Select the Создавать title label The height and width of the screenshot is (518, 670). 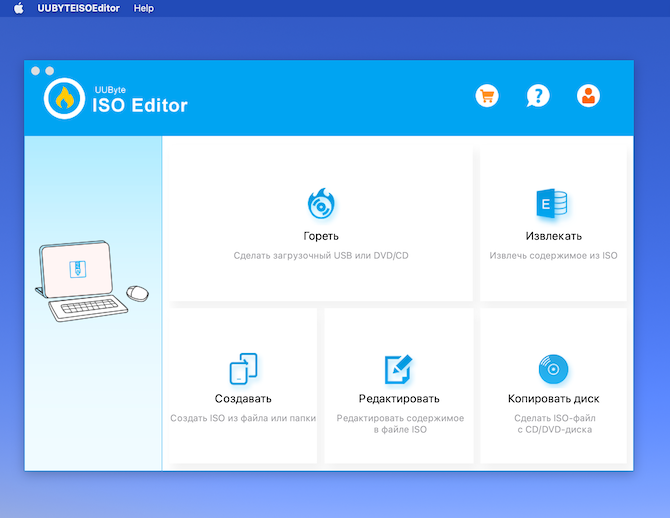point(243,398)
